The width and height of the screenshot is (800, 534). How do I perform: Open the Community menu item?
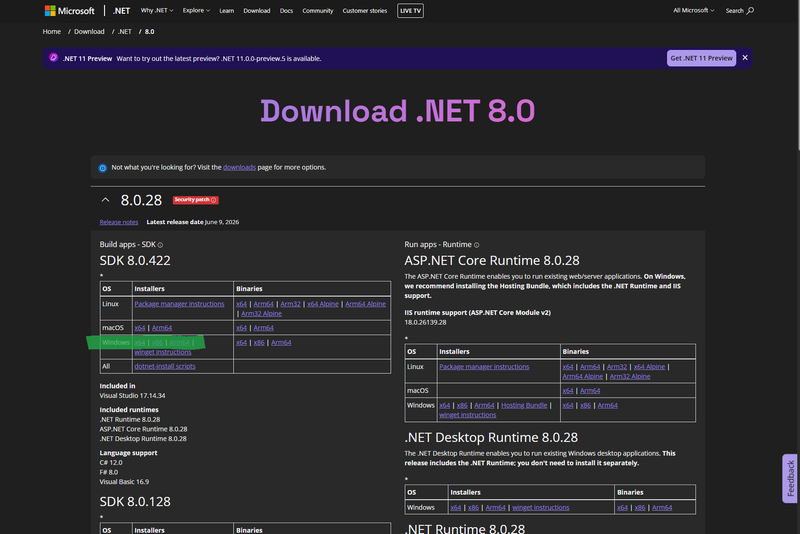[317, 11]
